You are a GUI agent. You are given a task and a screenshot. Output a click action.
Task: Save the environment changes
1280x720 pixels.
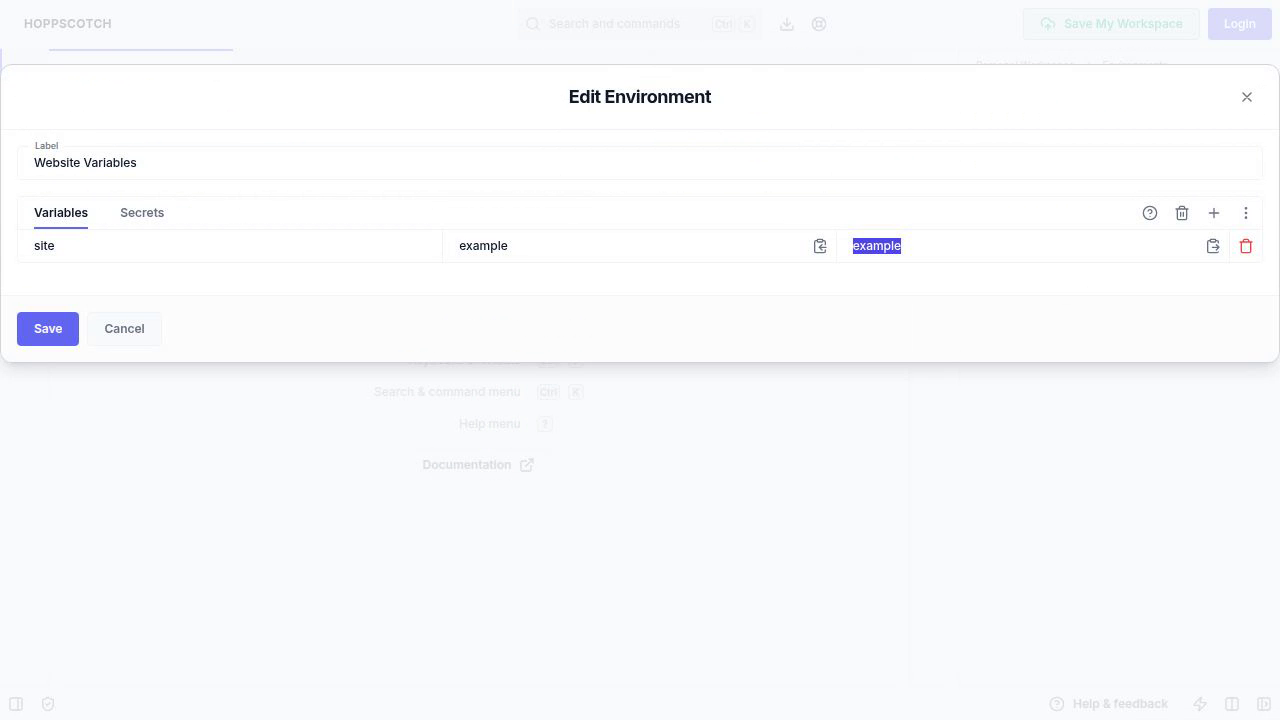click(48, 329)
